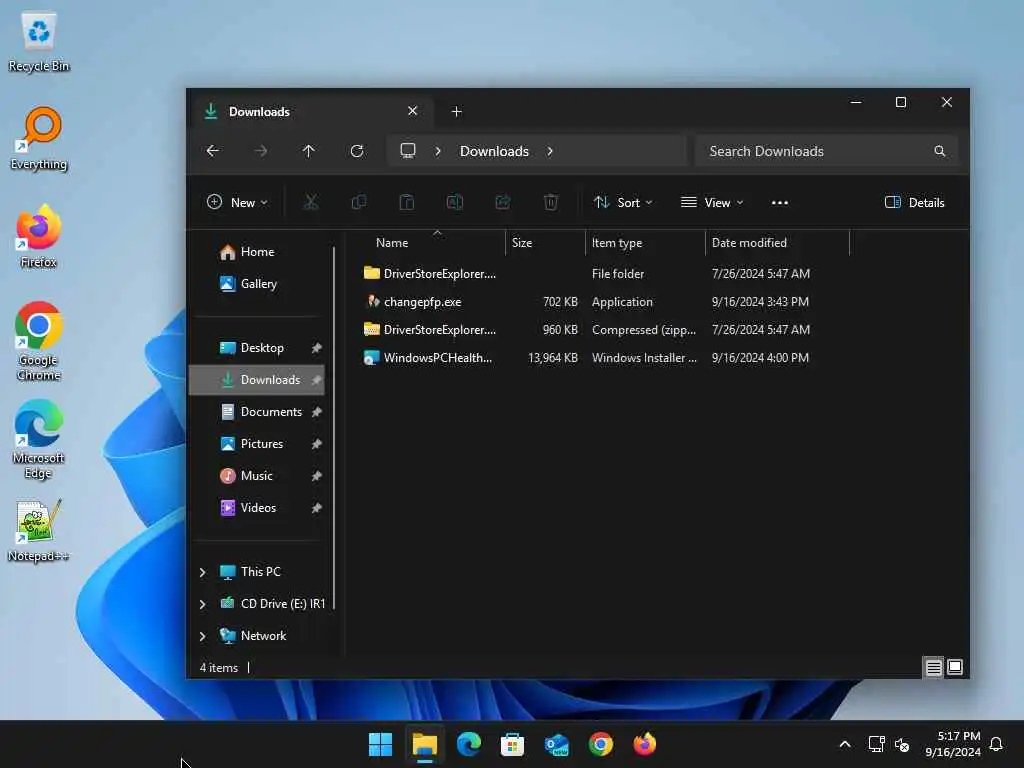Open Desktop in navigation pane

pos(257,348)
